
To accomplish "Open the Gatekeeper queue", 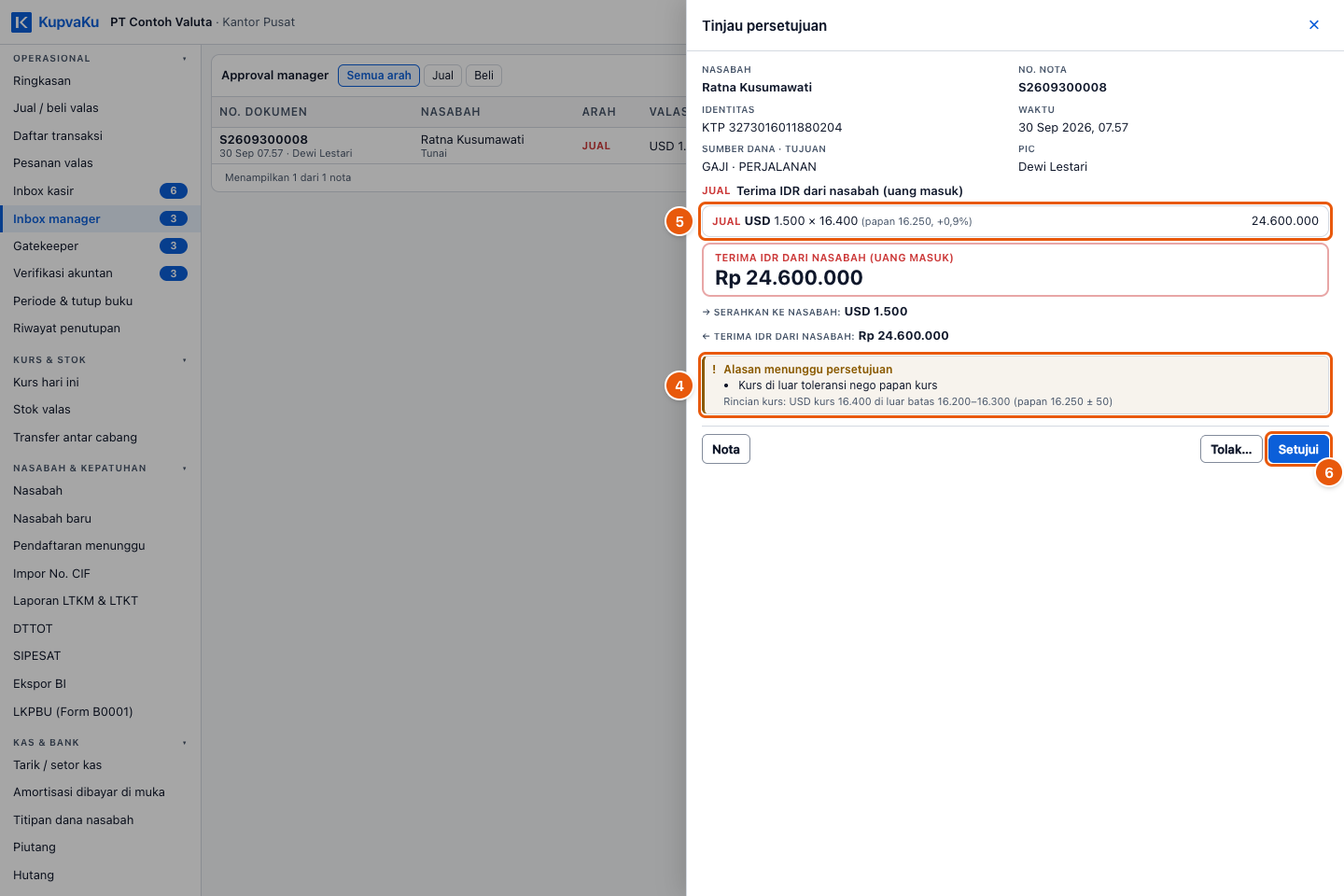I will [101, 246].
